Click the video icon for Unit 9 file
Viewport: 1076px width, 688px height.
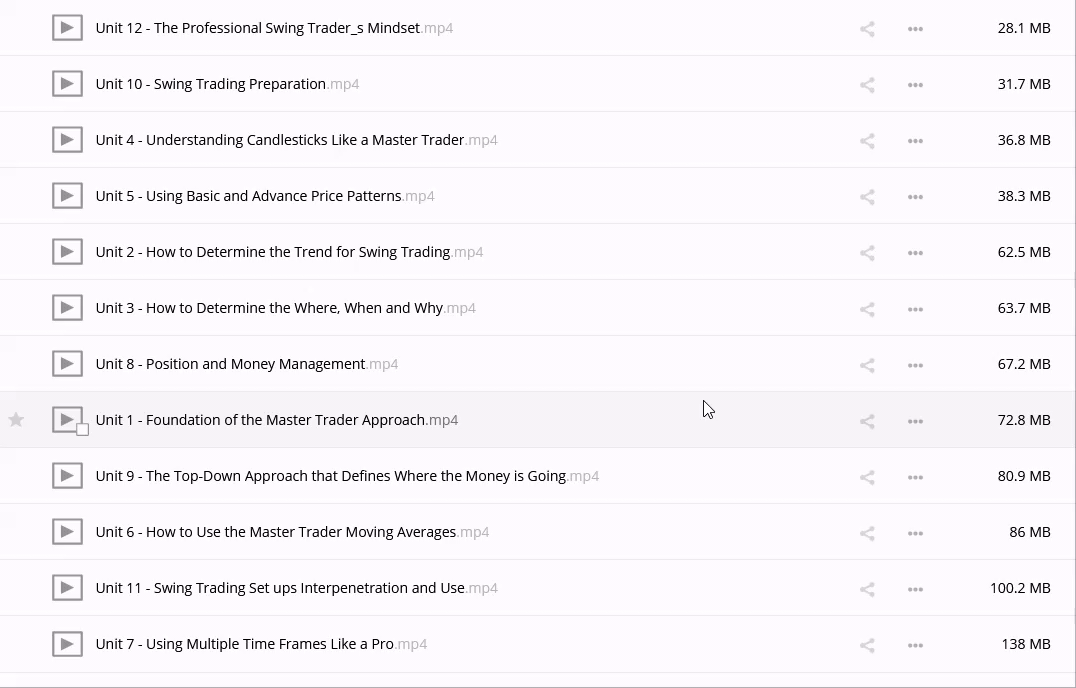point(67,476)
